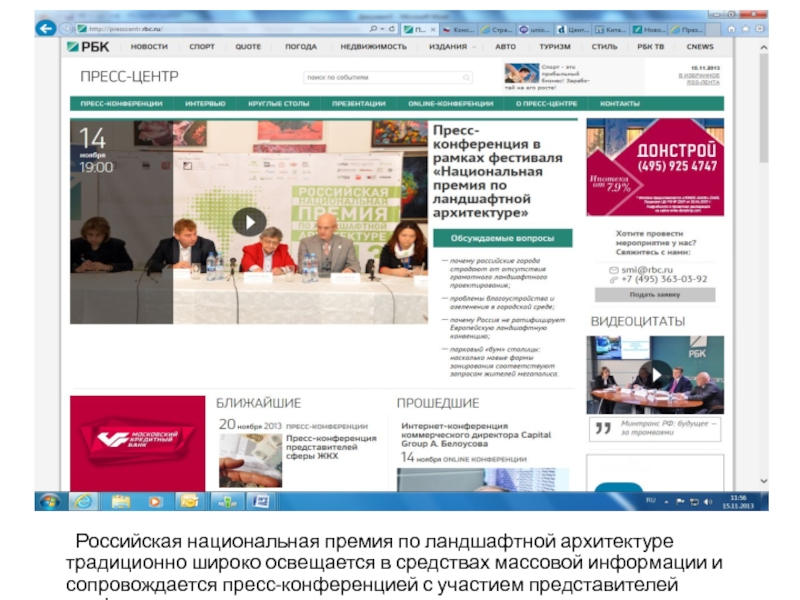
Task: Click the browser Forward arrow button
Action: (65, 29)
